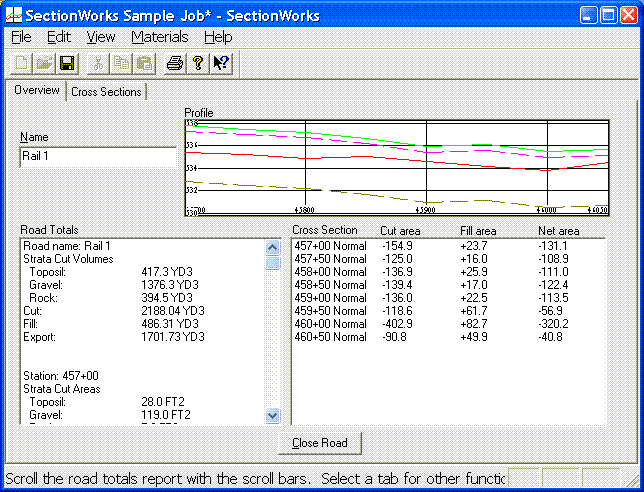Click the net area value -131.1
Viewport: 644px width, 492px height.
pos(553,246)
